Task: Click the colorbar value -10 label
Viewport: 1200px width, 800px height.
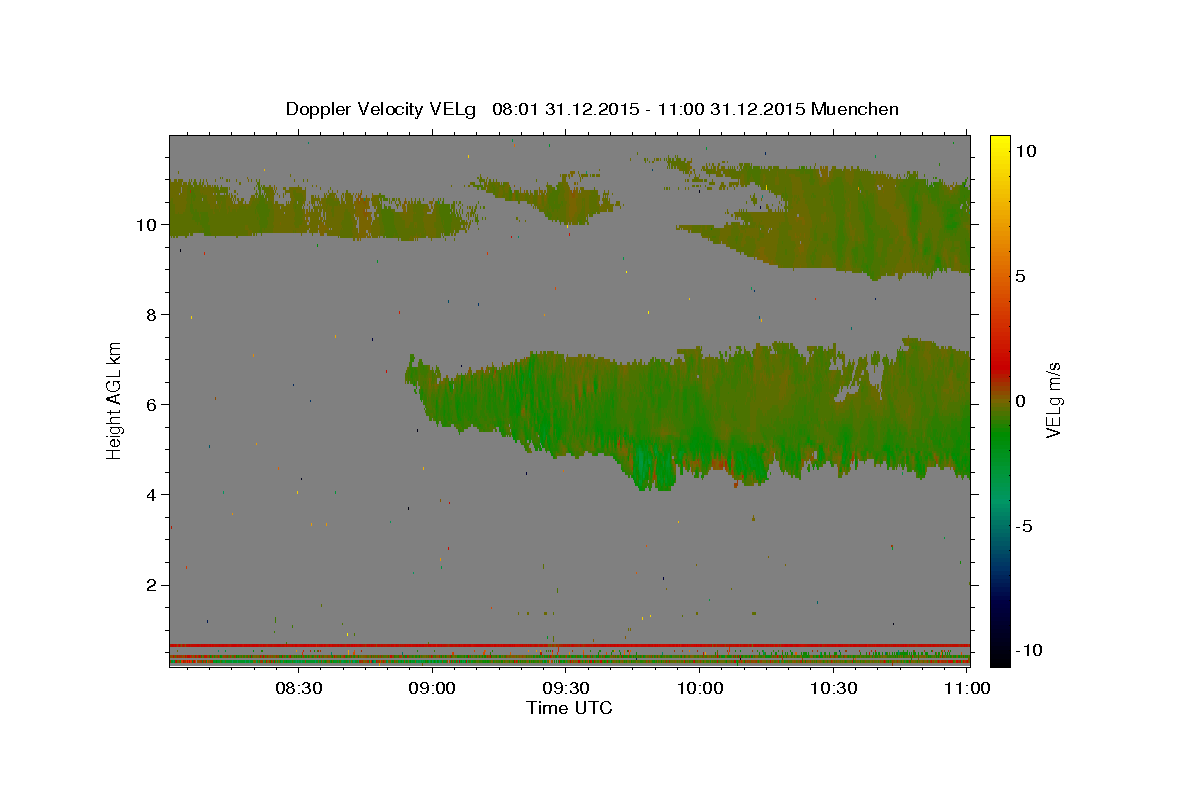Action: click(x=1029, y=650)
